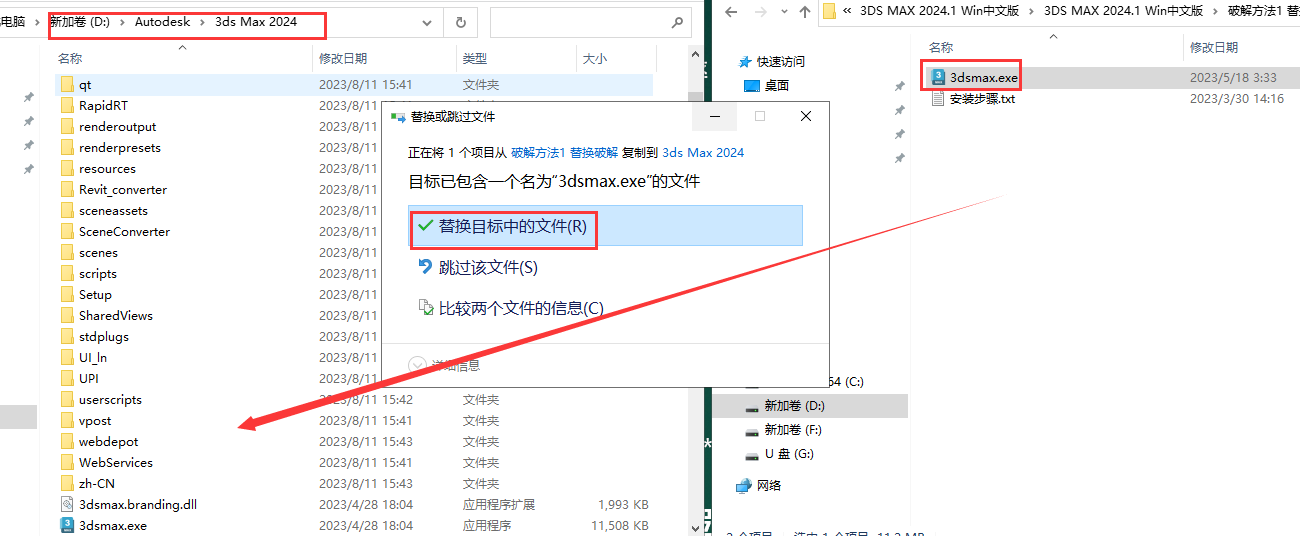
Task: Select the renderpresets folder icon
Action: [68, 148]
